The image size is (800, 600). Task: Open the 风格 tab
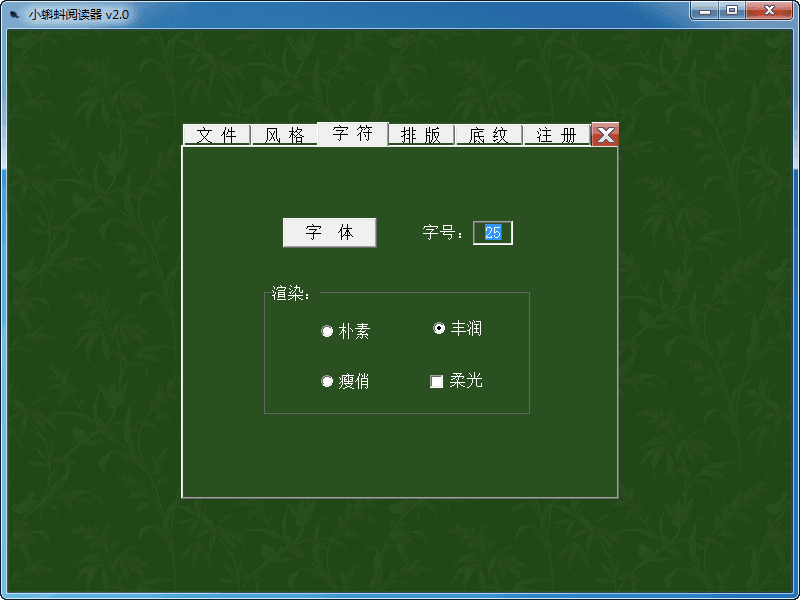coord(285,133)
